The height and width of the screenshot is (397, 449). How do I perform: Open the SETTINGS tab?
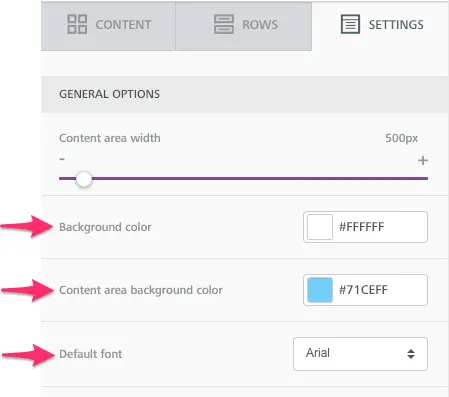(x=380, y=25)
